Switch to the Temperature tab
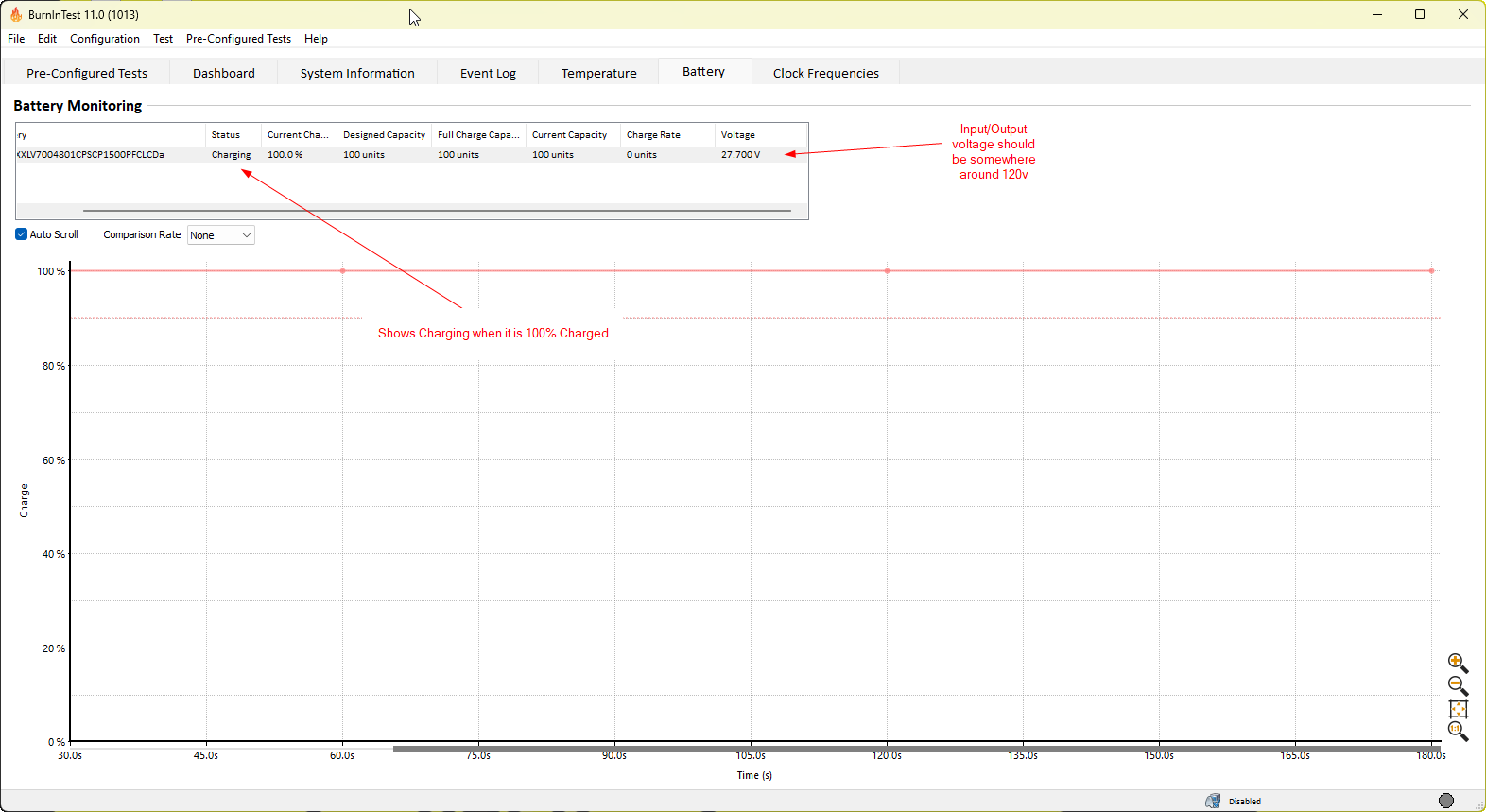This screenshot has height=812, width=1486. point(598,73)
